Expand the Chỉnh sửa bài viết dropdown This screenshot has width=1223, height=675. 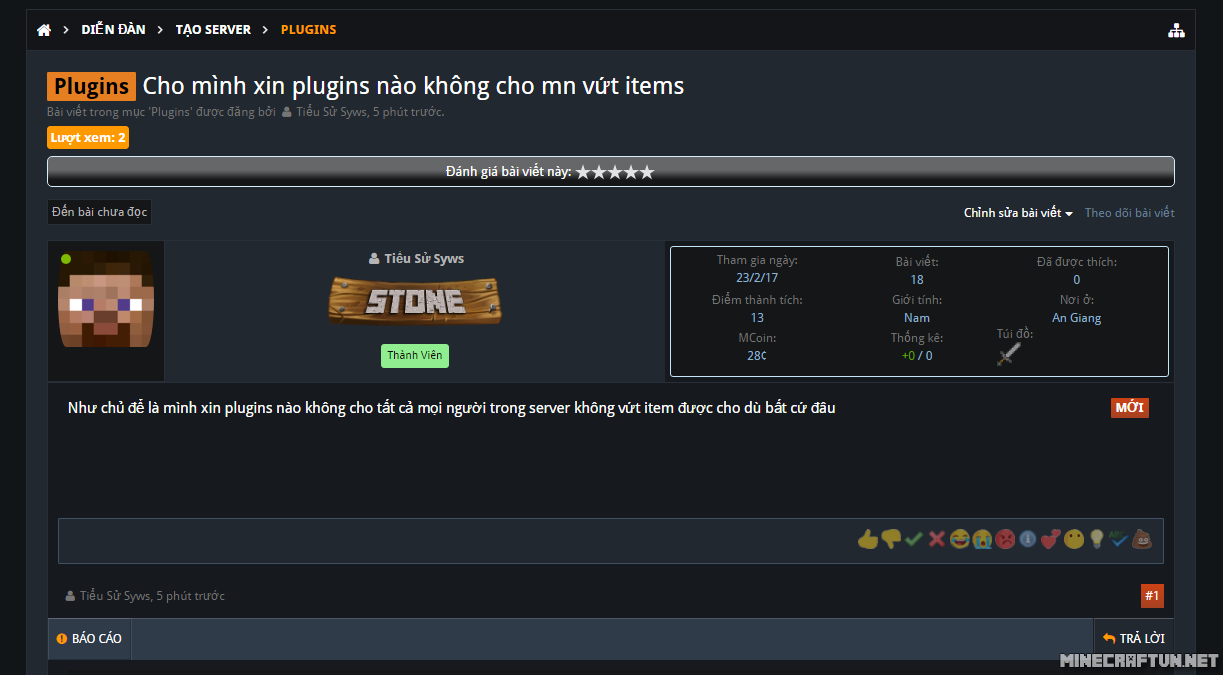[x=1018, y=213]
